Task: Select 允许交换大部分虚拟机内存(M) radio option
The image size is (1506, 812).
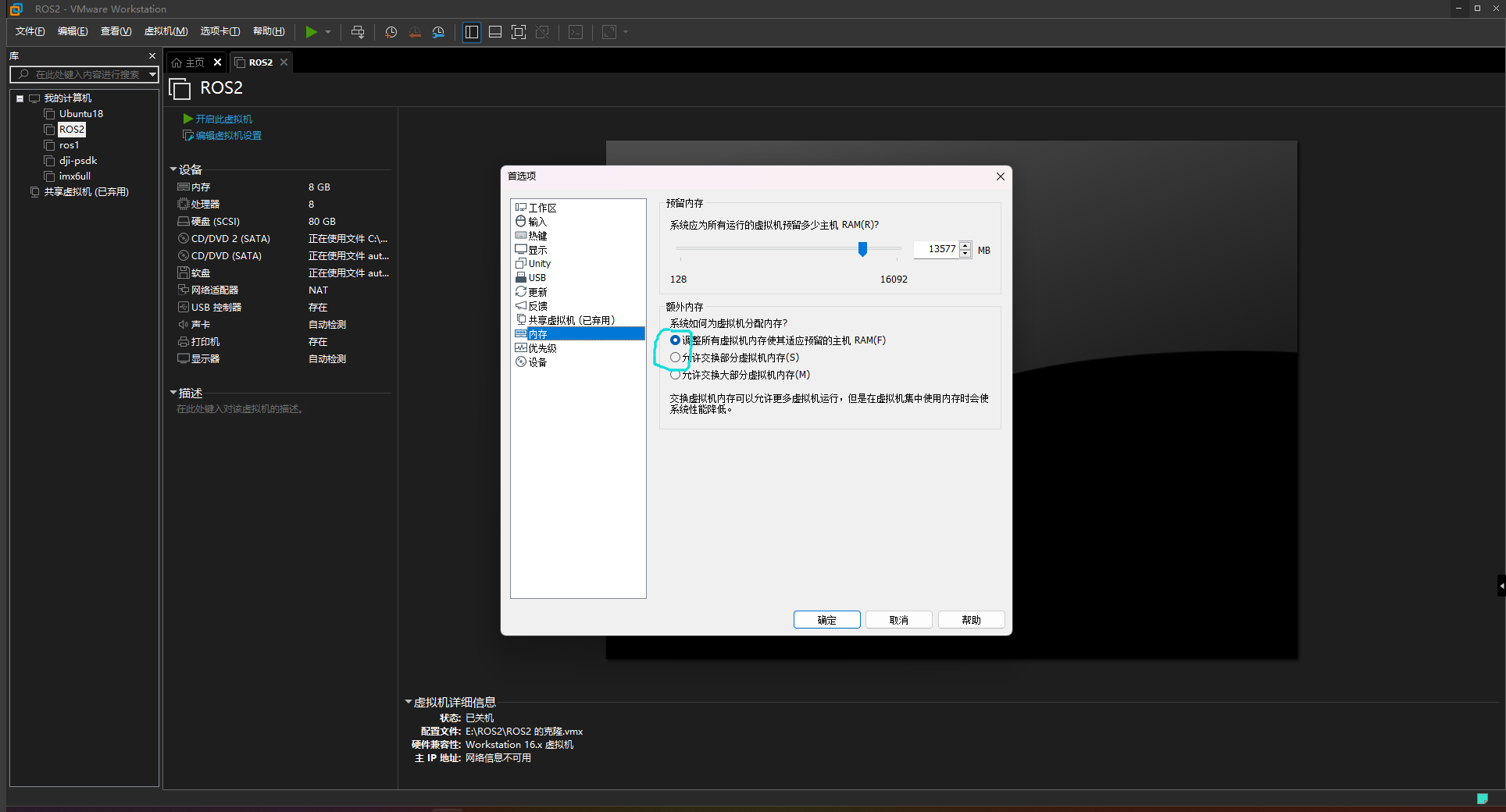Action: tap(676, 375)
